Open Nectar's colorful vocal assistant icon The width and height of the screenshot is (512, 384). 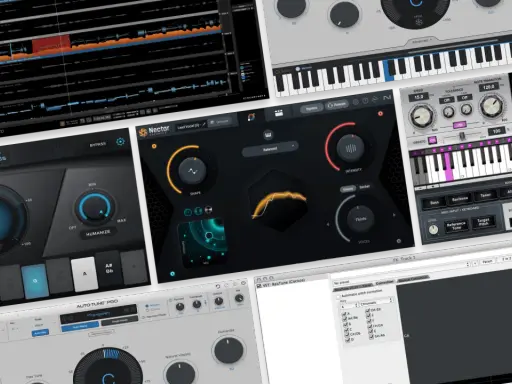click(251, 117)
